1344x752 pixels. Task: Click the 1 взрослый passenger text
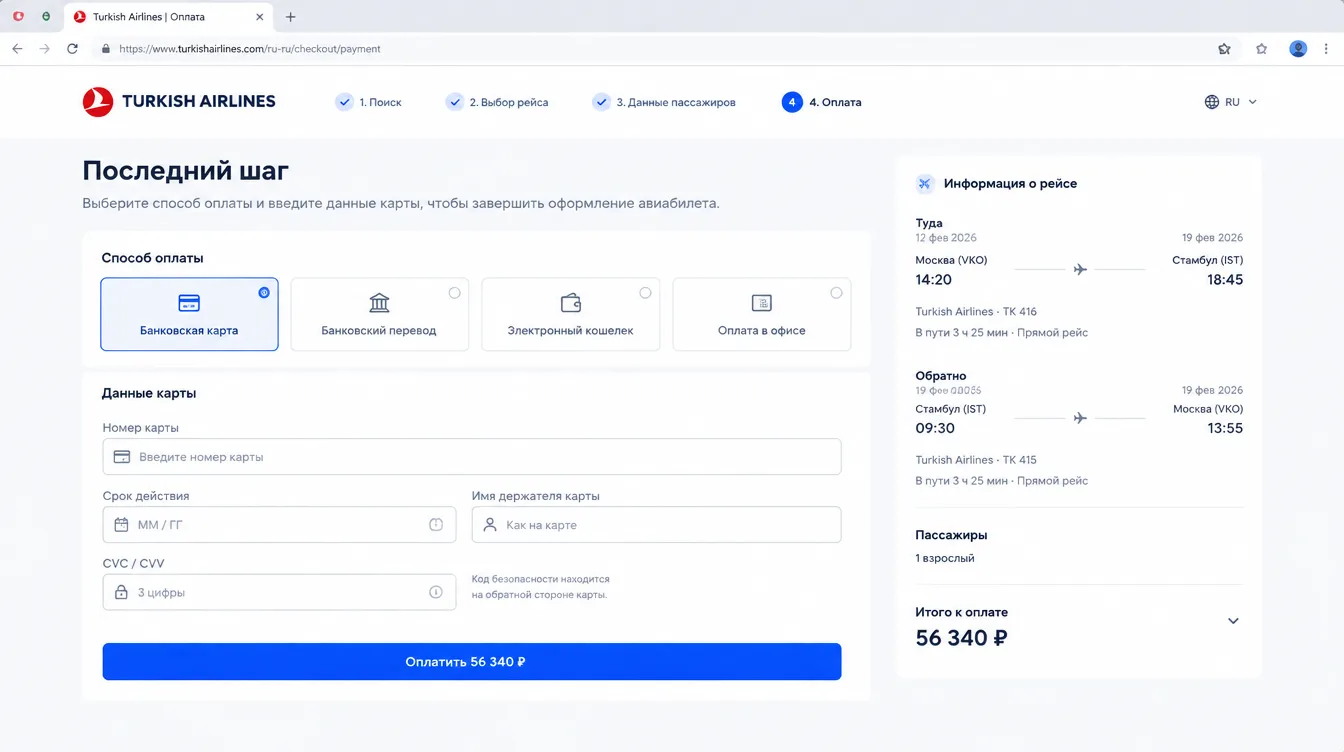tap(945, 558)
